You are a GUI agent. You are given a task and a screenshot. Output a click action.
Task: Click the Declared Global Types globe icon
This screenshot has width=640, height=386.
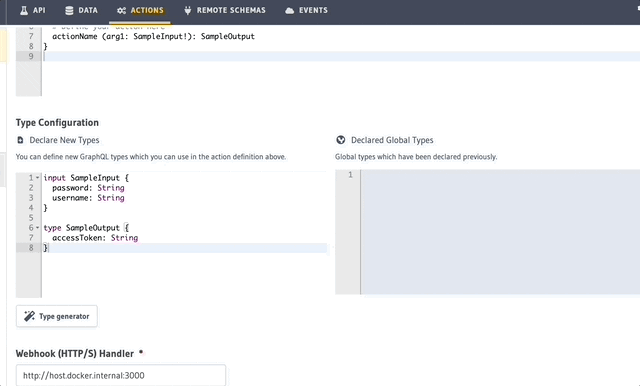tap(340, 140)
